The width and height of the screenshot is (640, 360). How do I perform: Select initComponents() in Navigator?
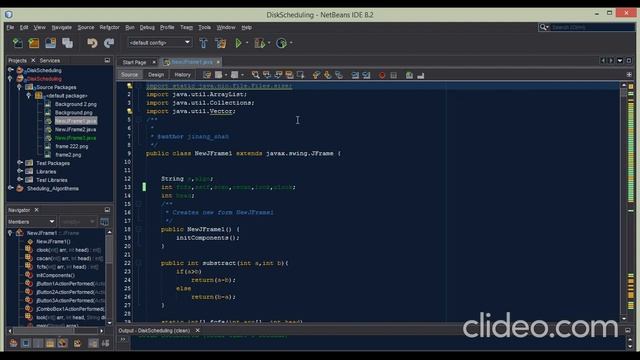pyautogui.click(x=56, y=275)
